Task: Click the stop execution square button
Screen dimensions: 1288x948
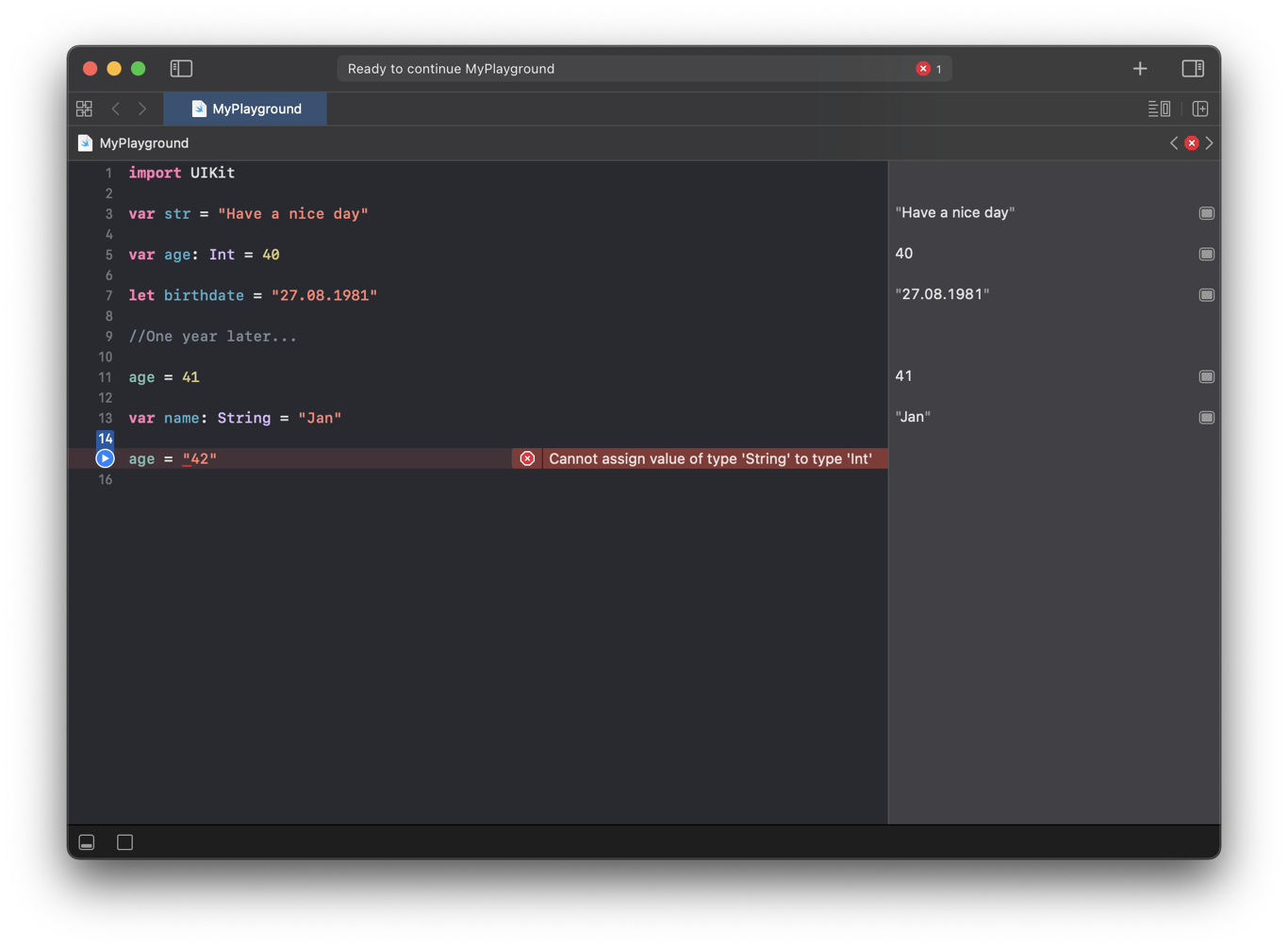Action: (x=124, y=842)
